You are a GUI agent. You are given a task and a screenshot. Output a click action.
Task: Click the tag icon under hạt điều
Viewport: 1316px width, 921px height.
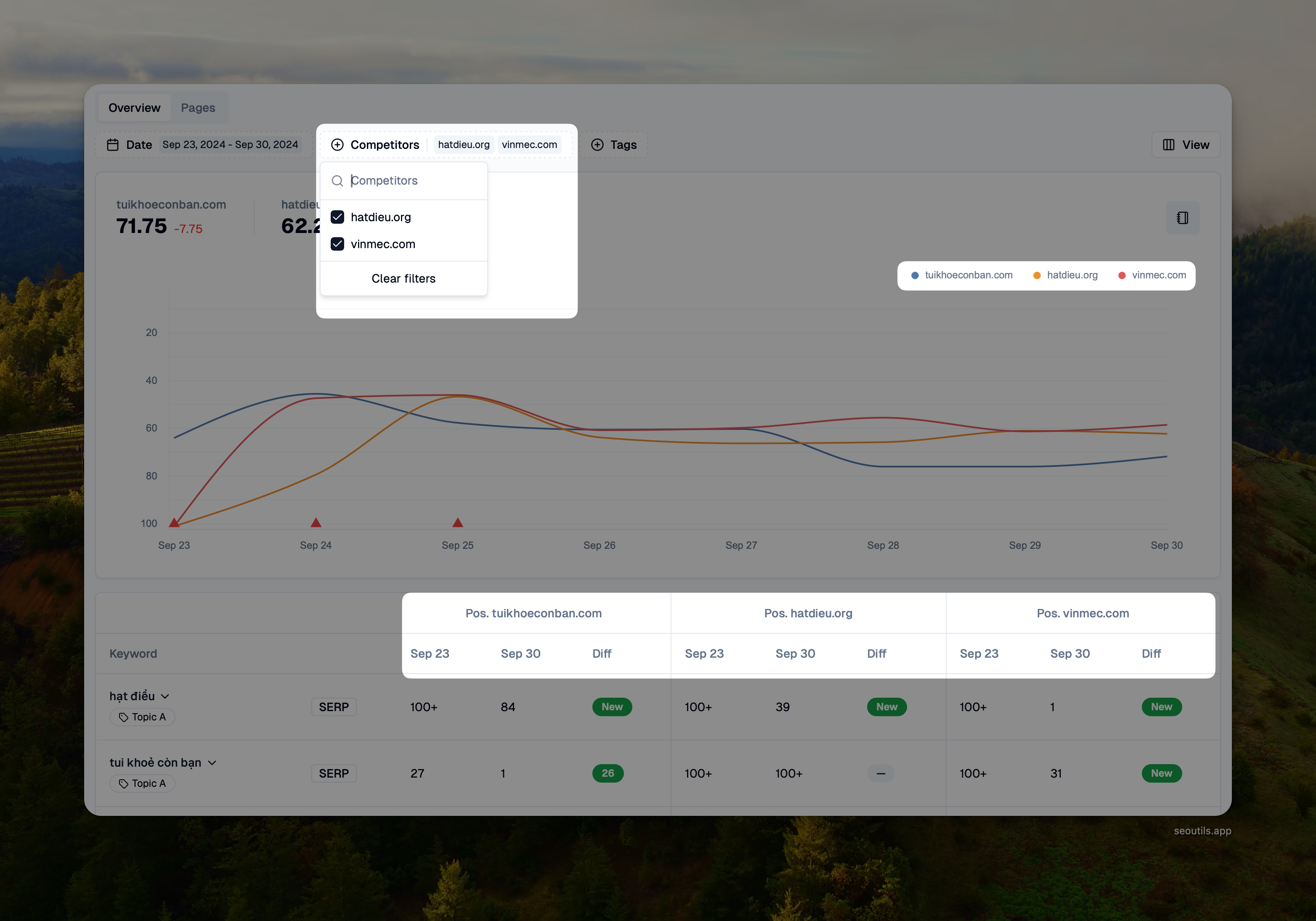point(123,717)
